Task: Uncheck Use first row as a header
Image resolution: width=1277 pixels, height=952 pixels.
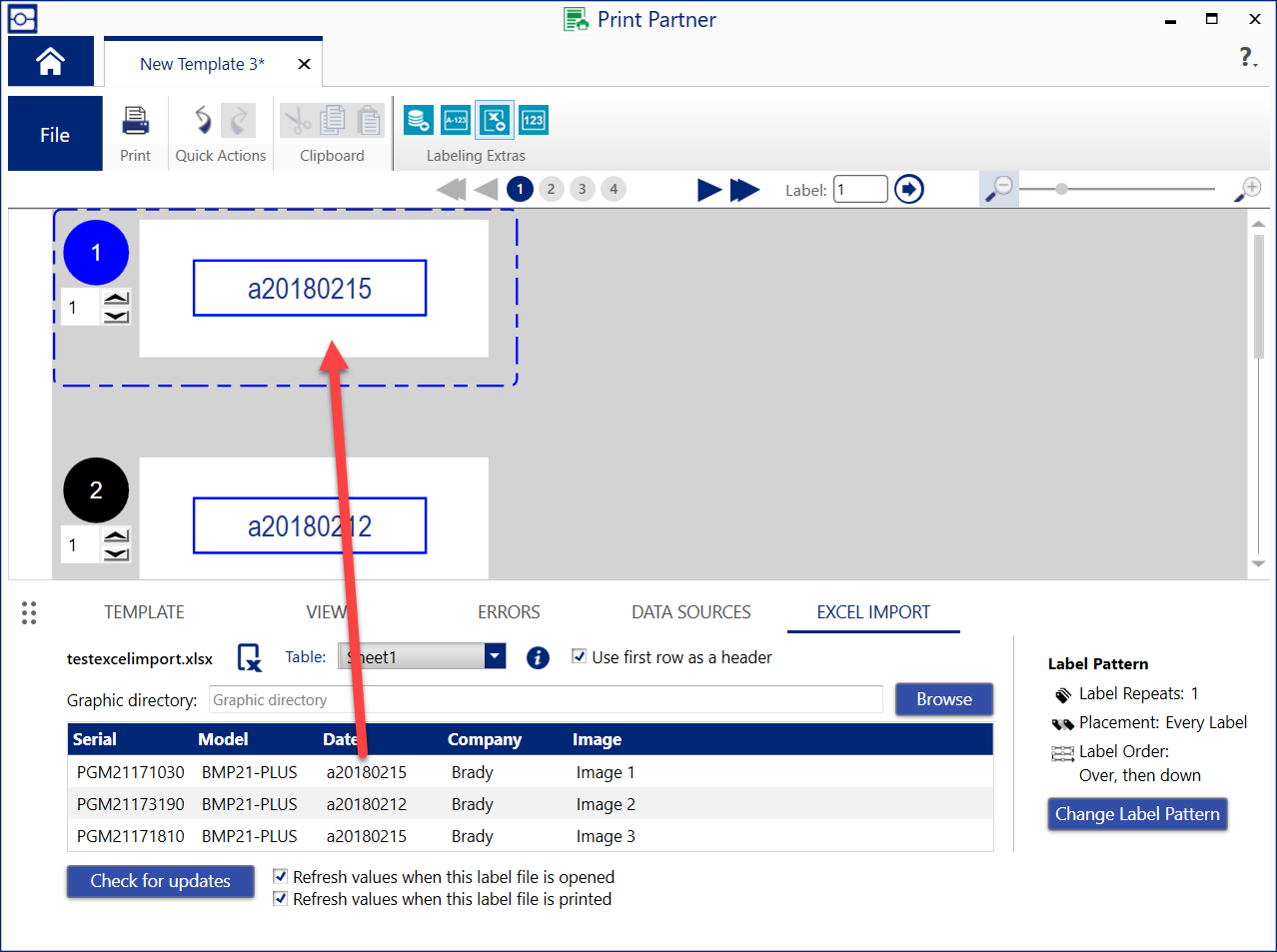Action: [580, 656]
